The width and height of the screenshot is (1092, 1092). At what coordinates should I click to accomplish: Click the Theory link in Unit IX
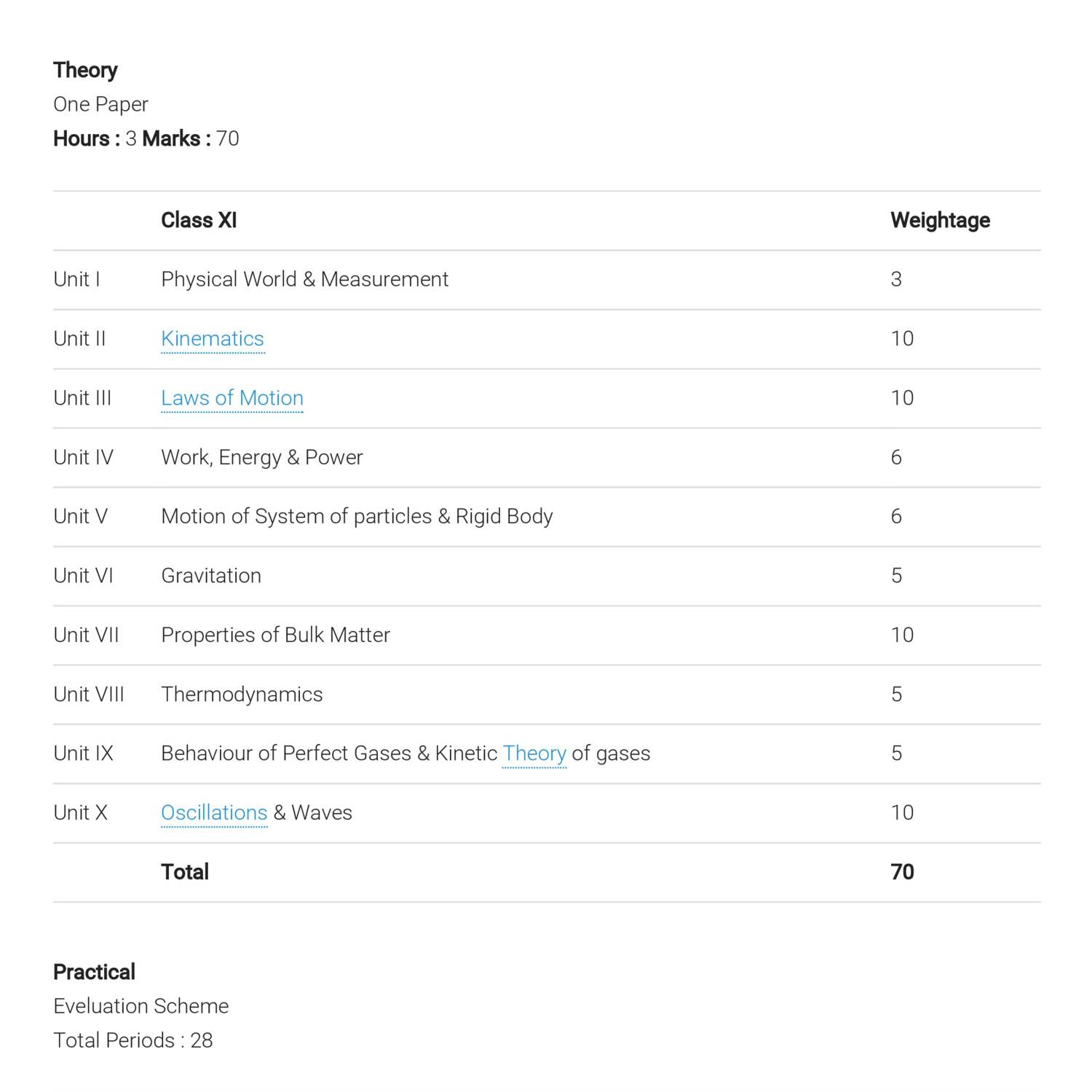pos(534,753)
